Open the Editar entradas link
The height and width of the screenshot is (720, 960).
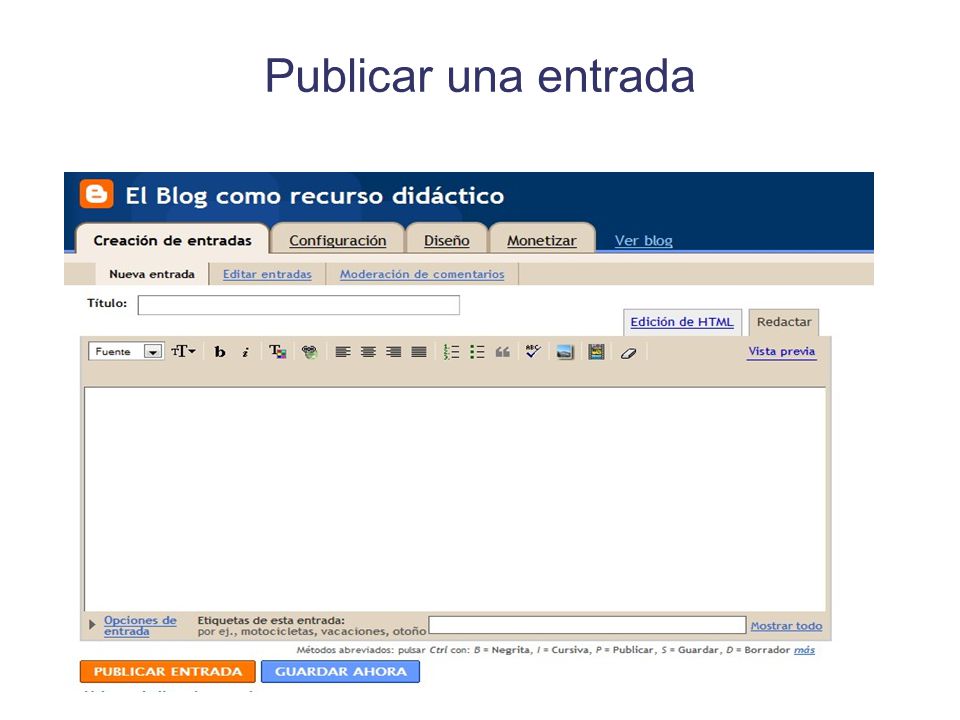(x=267, y=274)
